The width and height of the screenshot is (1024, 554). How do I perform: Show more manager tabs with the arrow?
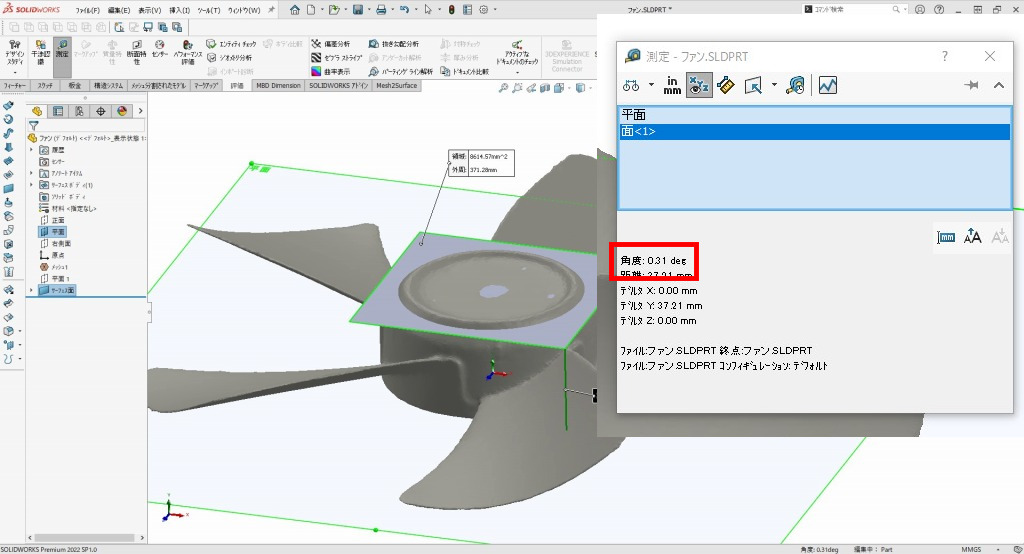(140, 111)
